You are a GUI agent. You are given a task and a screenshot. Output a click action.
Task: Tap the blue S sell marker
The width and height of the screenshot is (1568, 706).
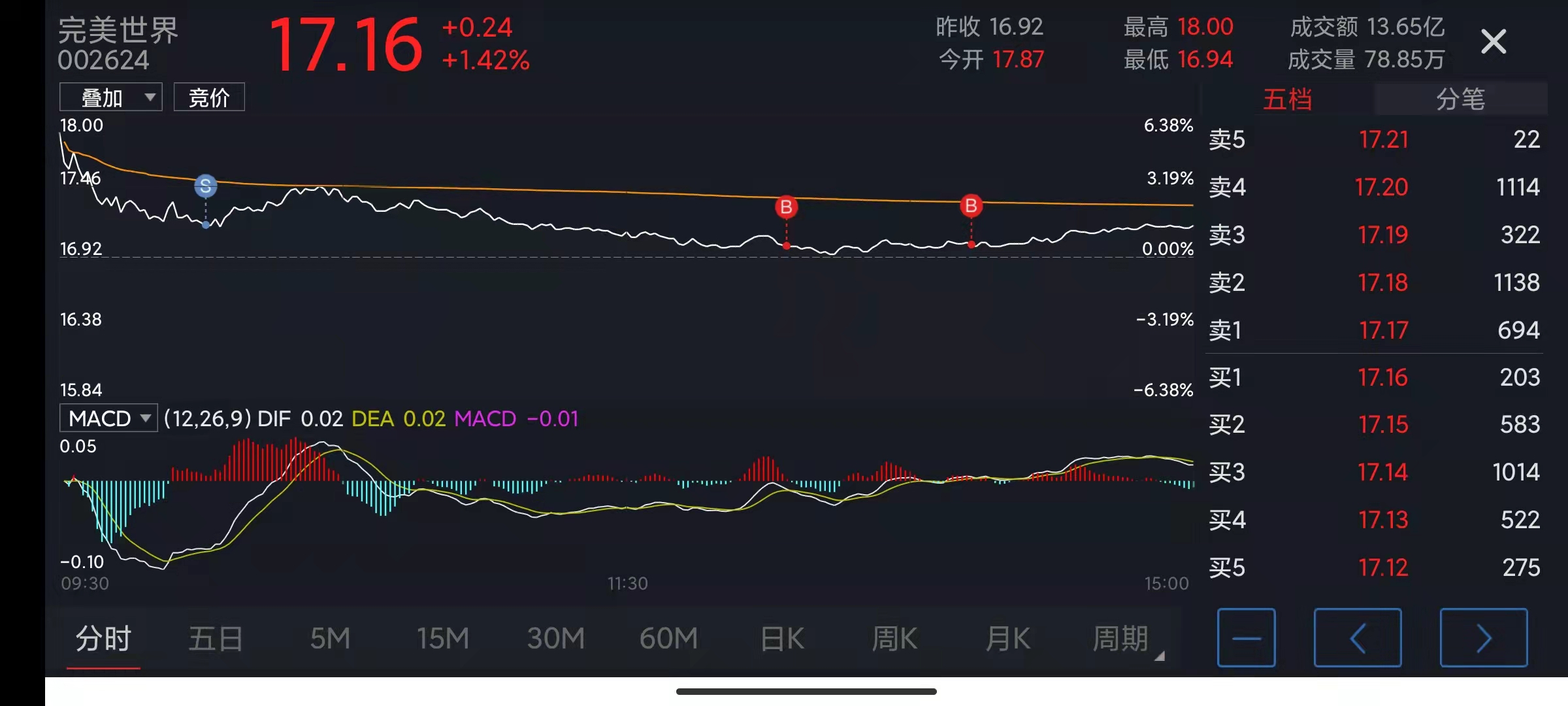pyautogui.click(x=206, y=186)
